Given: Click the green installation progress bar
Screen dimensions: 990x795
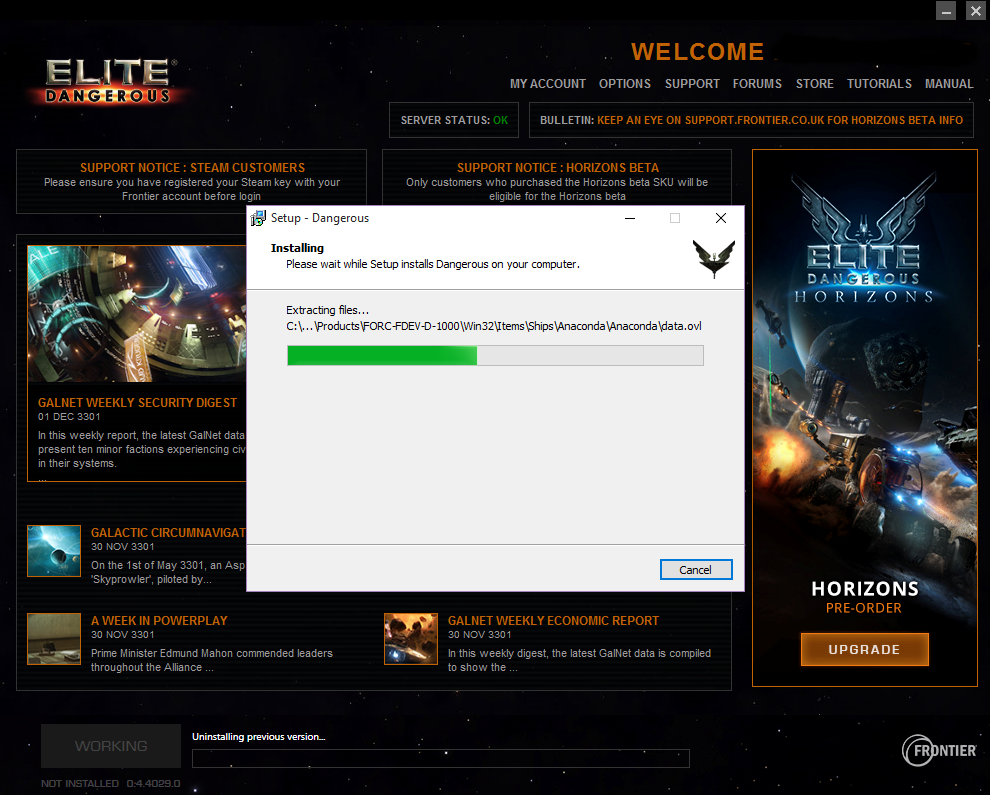Looking at the screenshot, I should coord(495,356).
